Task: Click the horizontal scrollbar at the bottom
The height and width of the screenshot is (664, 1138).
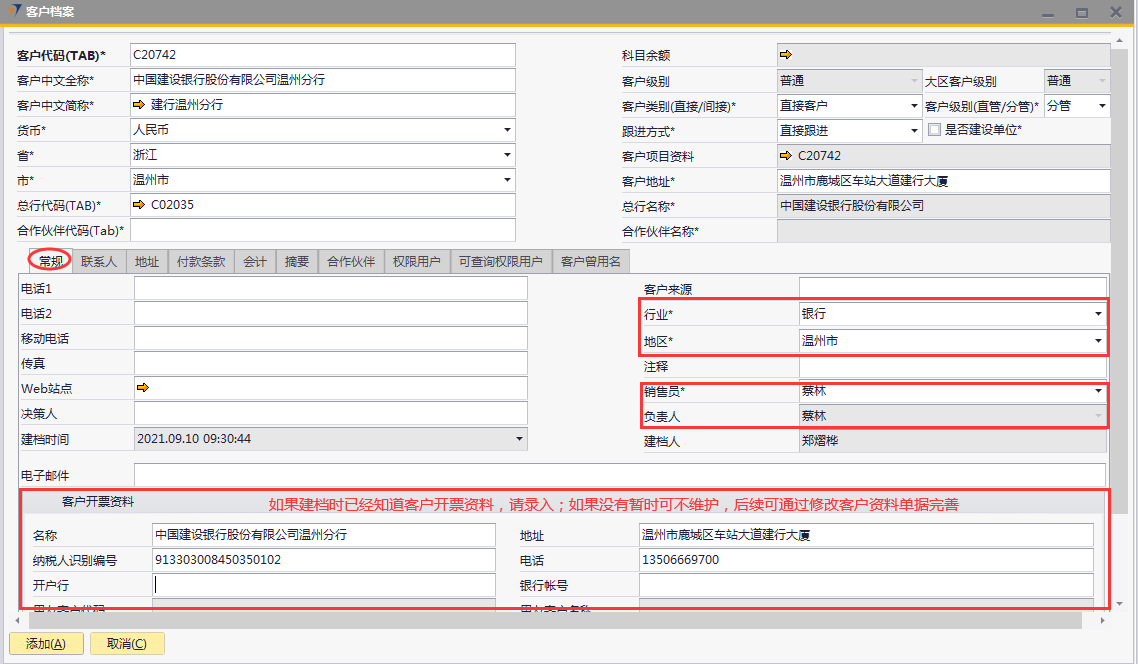Action: click(550, 621)
